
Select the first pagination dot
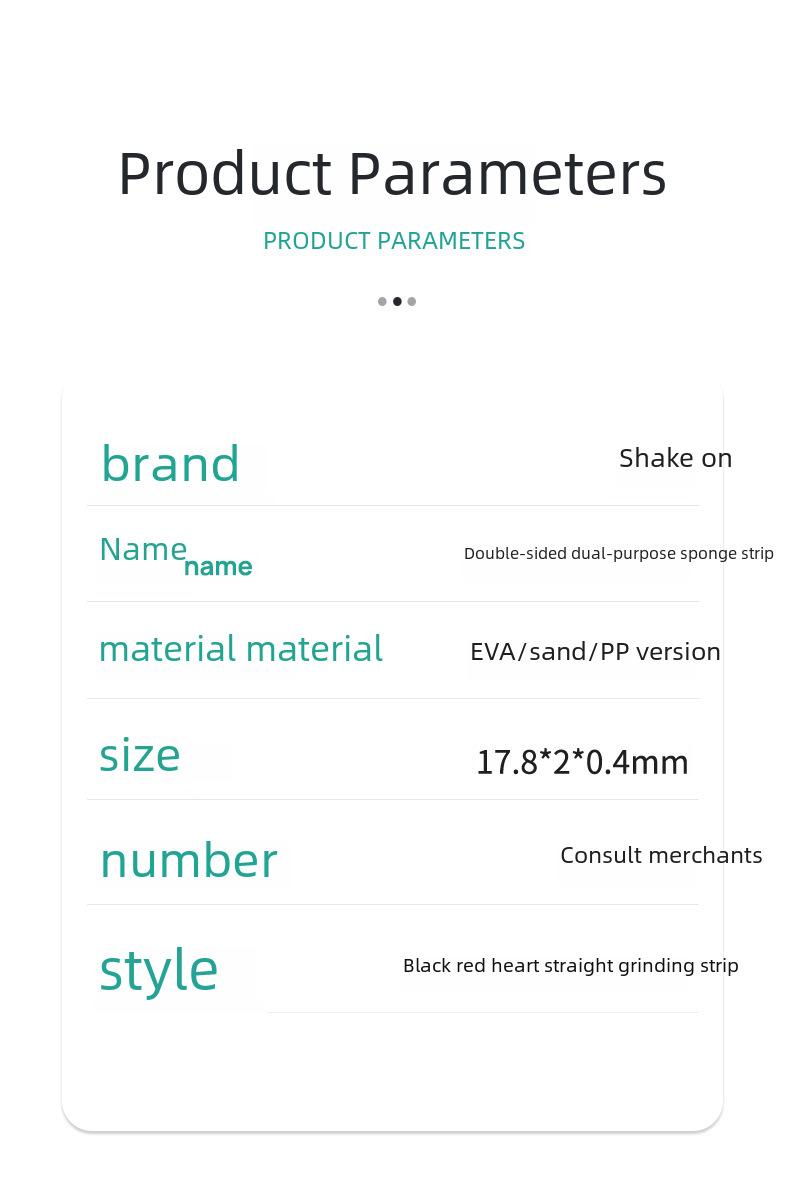tap(382, 301)
